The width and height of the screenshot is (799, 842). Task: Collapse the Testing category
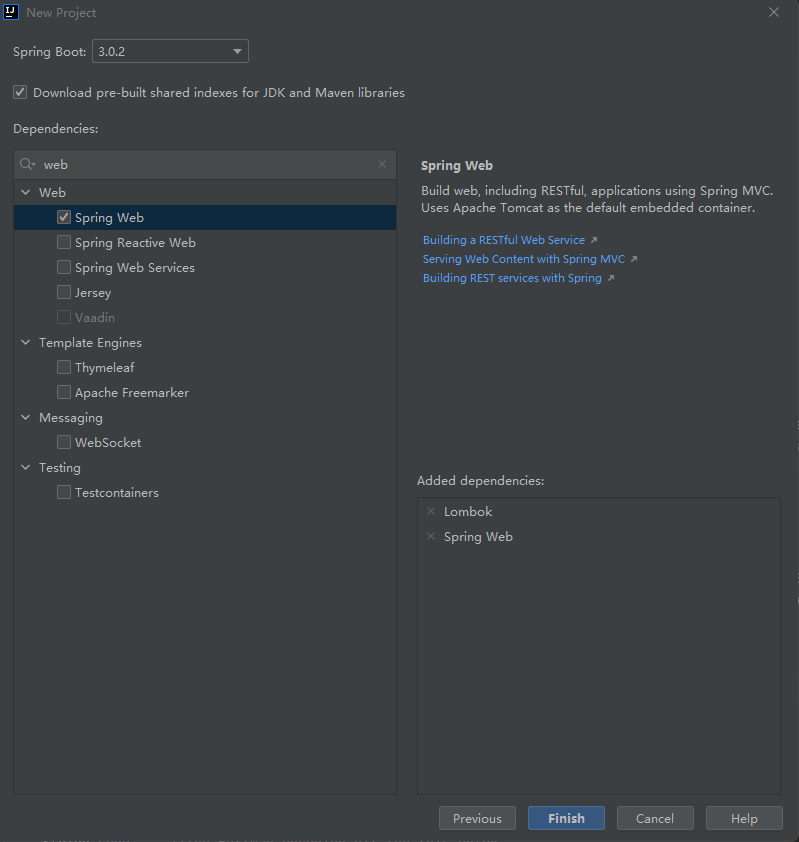click(x=25, y=467)
